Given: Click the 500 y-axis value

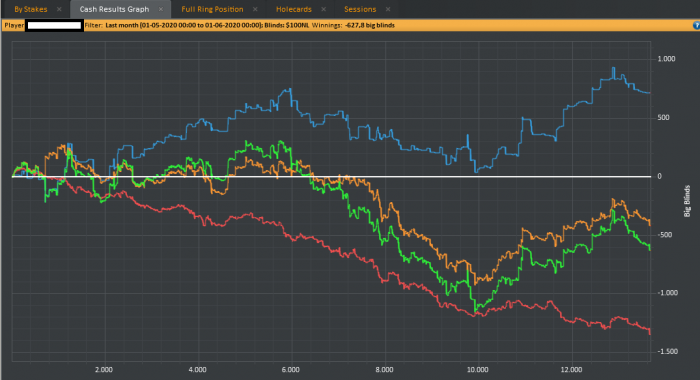Looking at the screenshot, I should point(663,117).
